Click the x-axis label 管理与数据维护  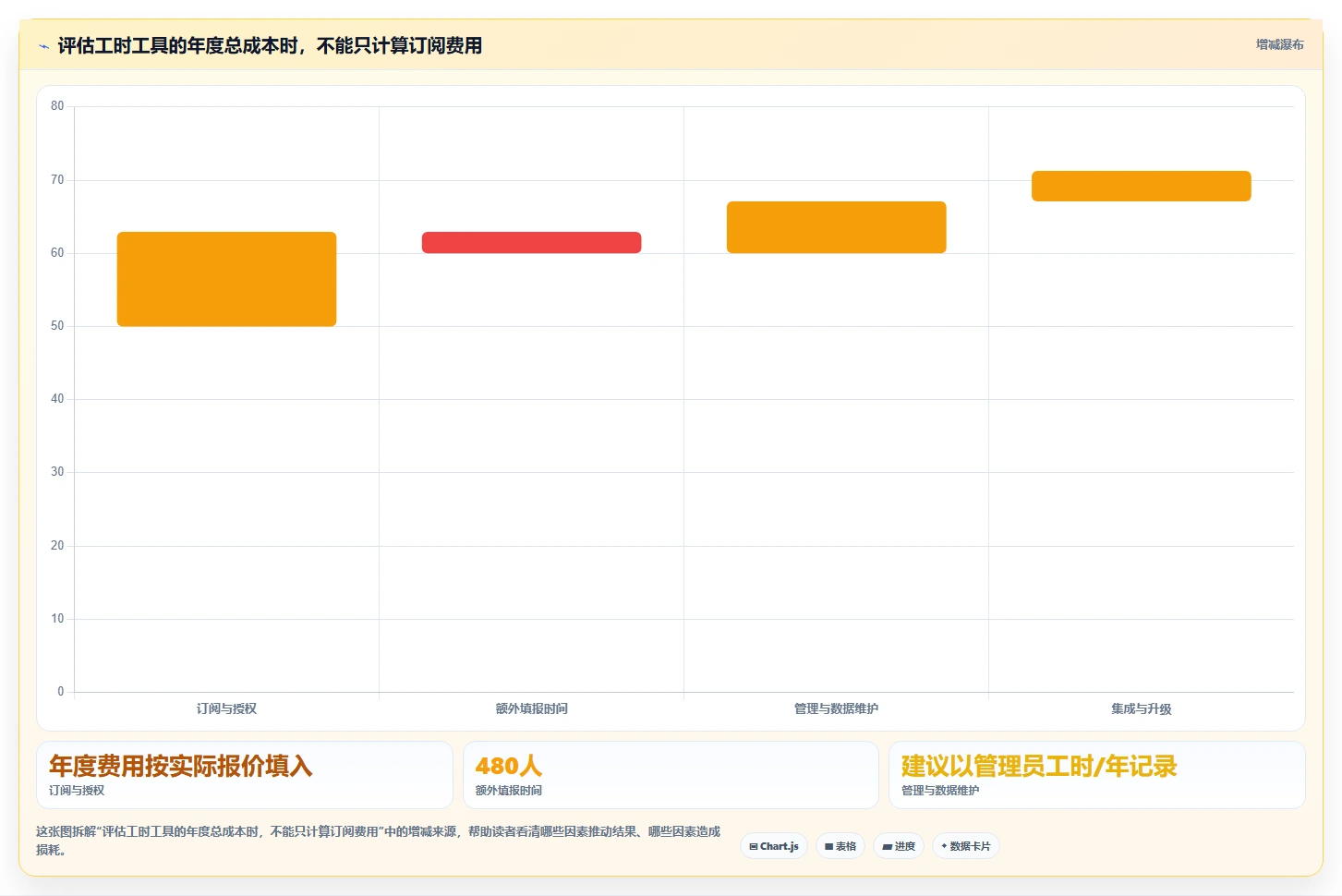point(836,708)
